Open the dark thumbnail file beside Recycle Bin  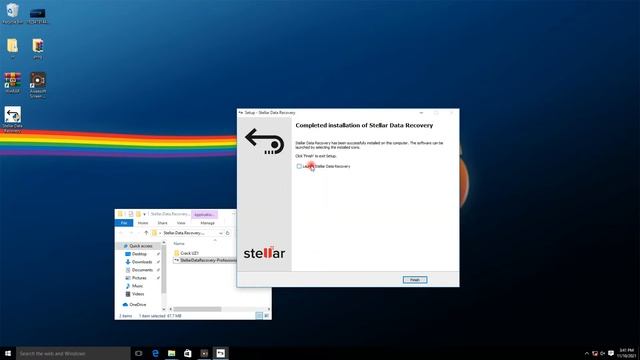[38, 16]
